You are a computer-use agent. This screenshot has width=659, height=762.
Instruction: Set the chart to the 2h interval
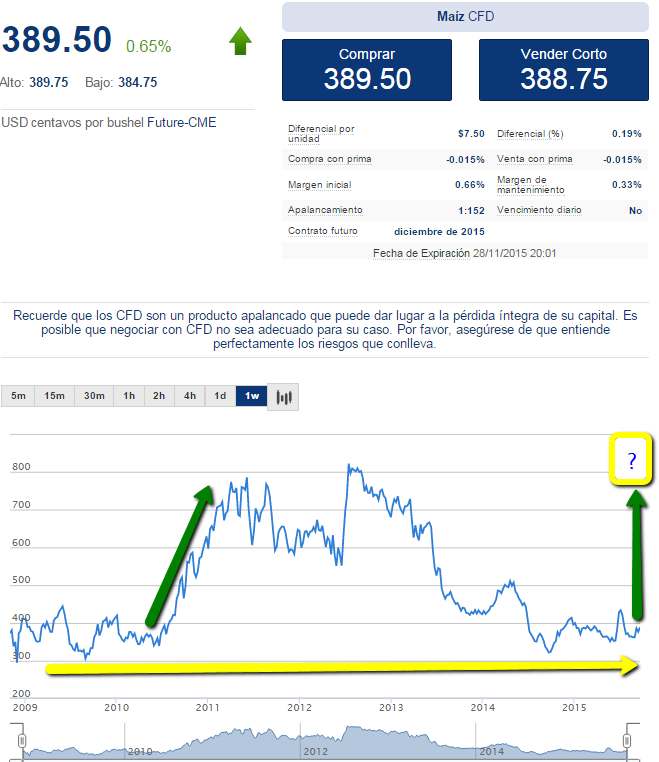(x=159, y=397)
